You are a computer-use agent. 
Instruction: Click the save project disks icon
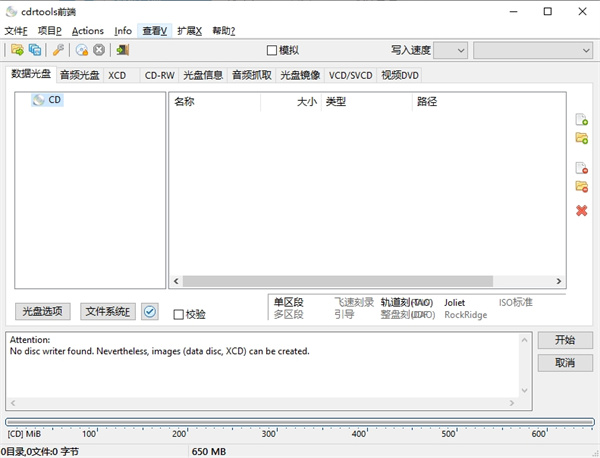pyautogui.click(x=35, y=50)
